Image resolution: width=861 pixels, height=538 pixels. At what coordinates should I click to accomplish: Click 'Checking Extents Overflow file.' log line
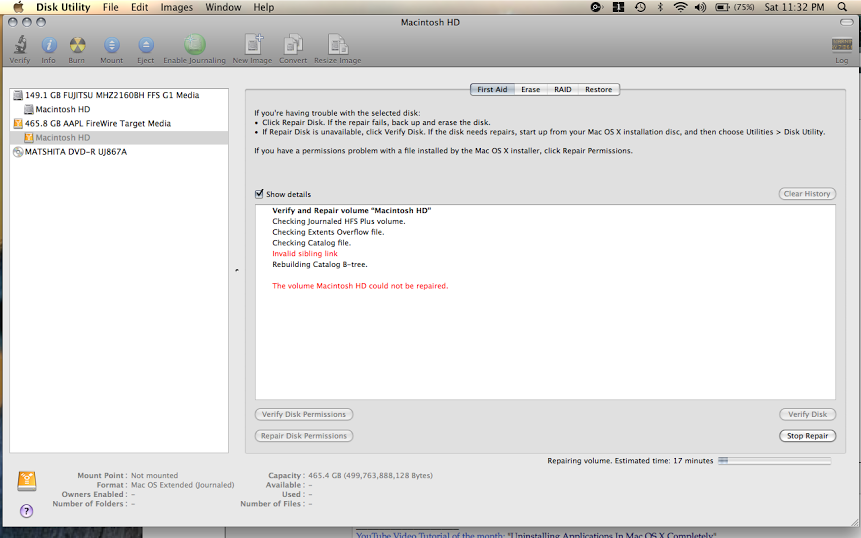click(328, 232)
